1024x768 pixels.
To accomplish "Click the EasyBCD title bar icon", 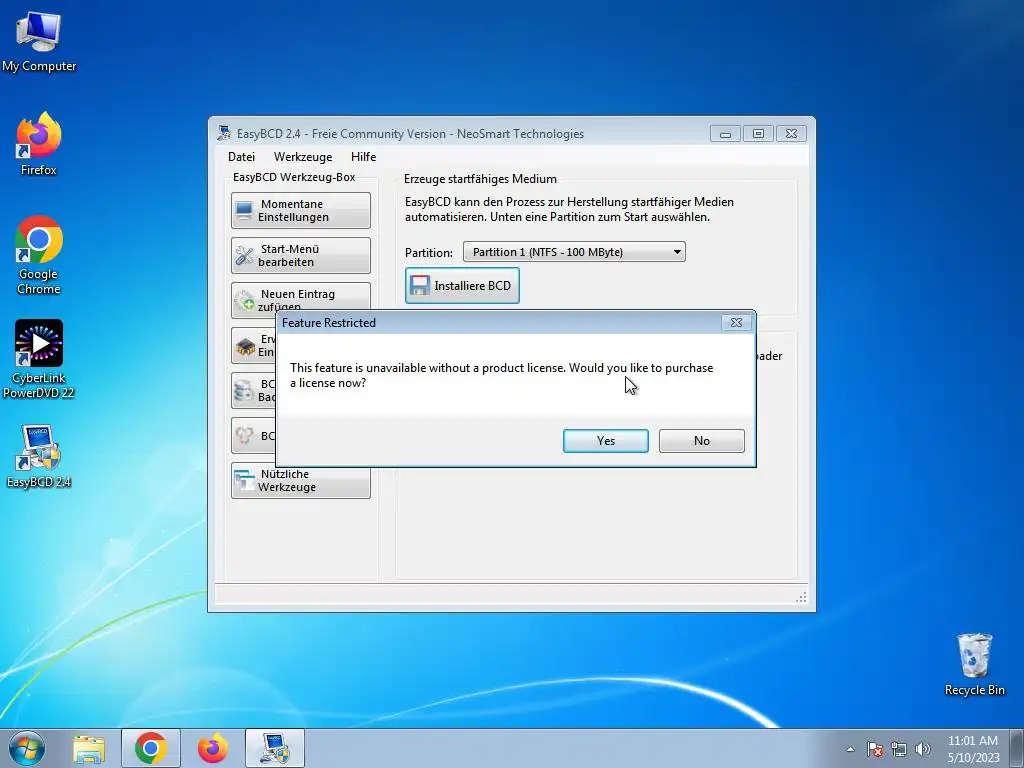I will 224,133.
